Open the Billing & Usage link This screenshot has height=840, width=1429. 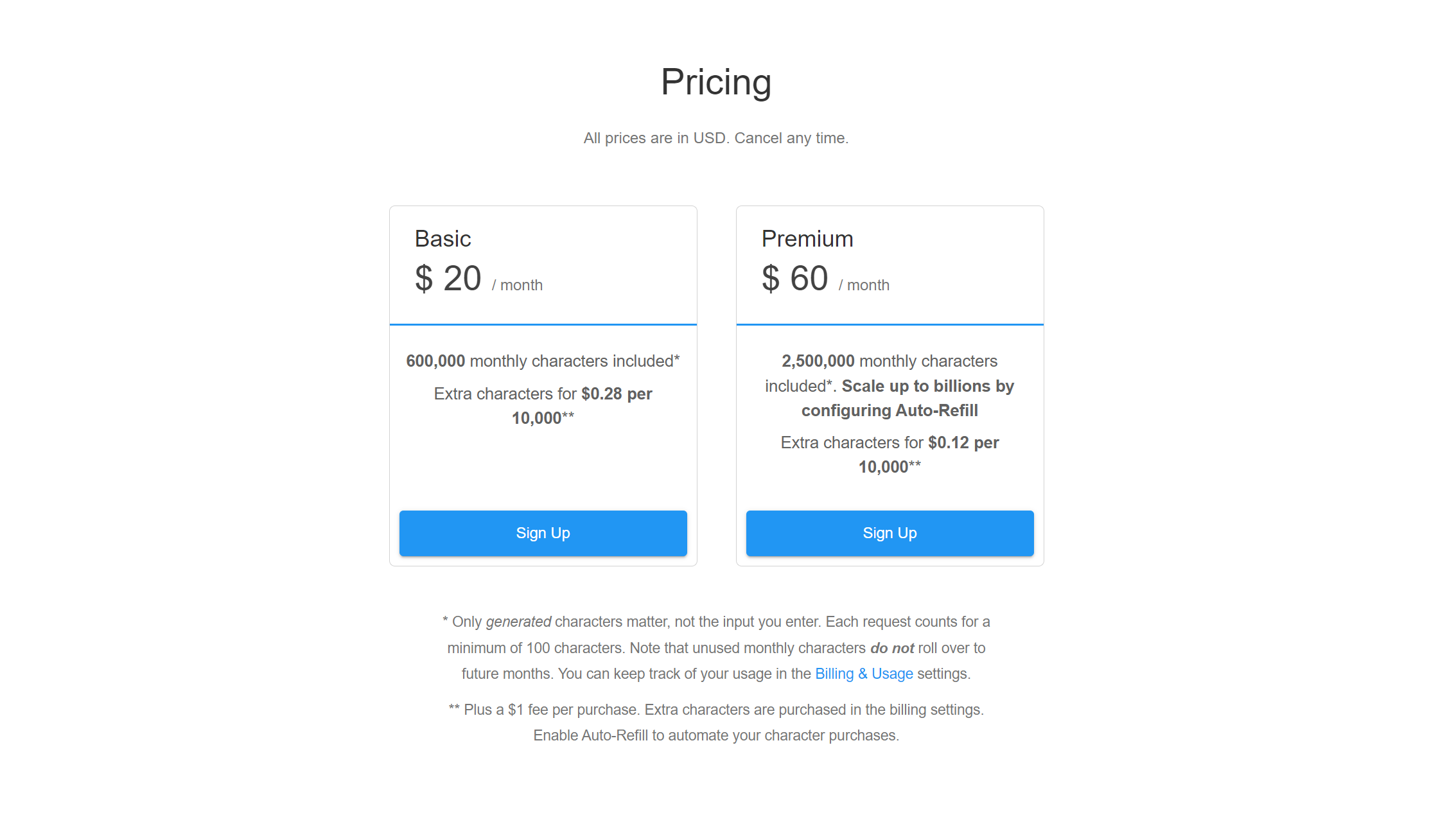pos(864,674)
